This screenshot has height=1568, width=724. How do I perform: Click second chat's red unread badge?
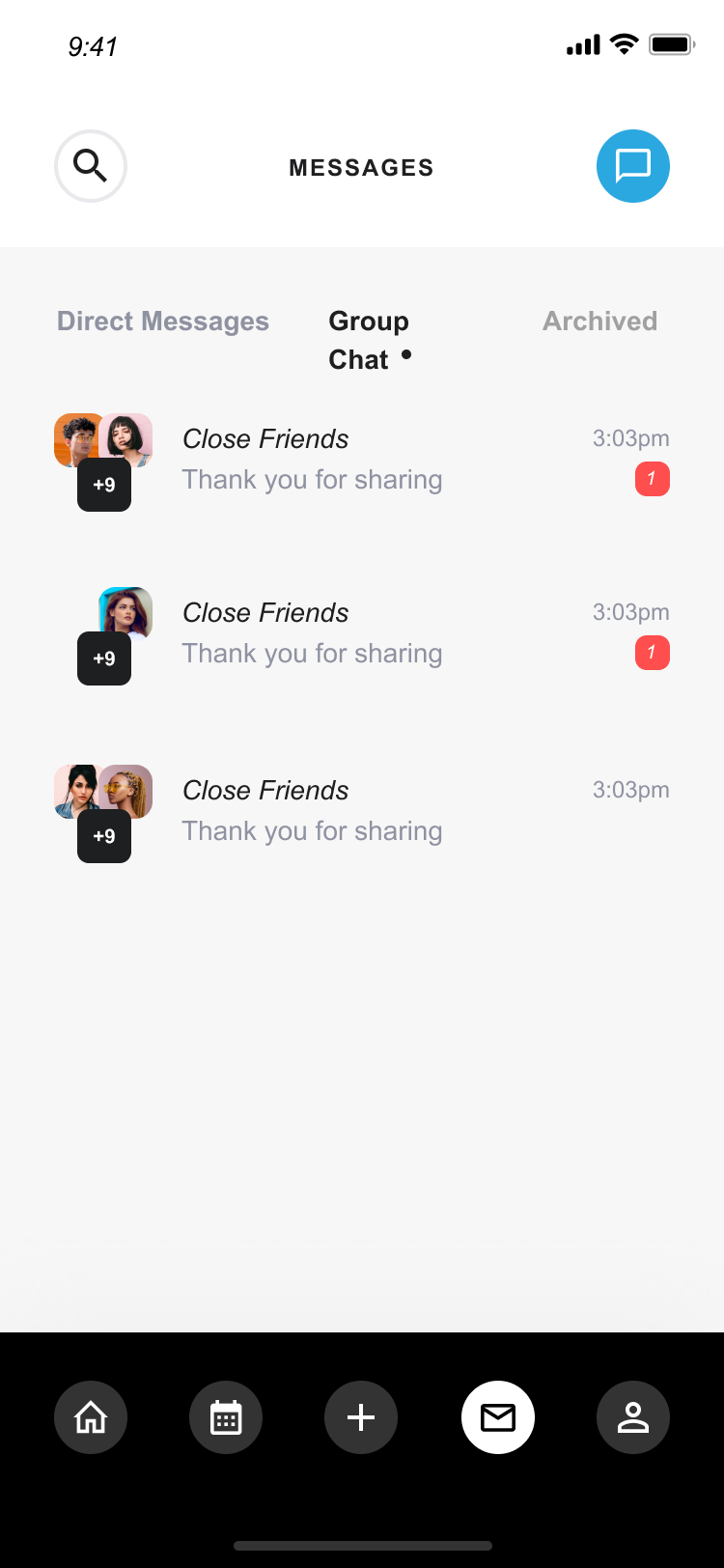652,653
